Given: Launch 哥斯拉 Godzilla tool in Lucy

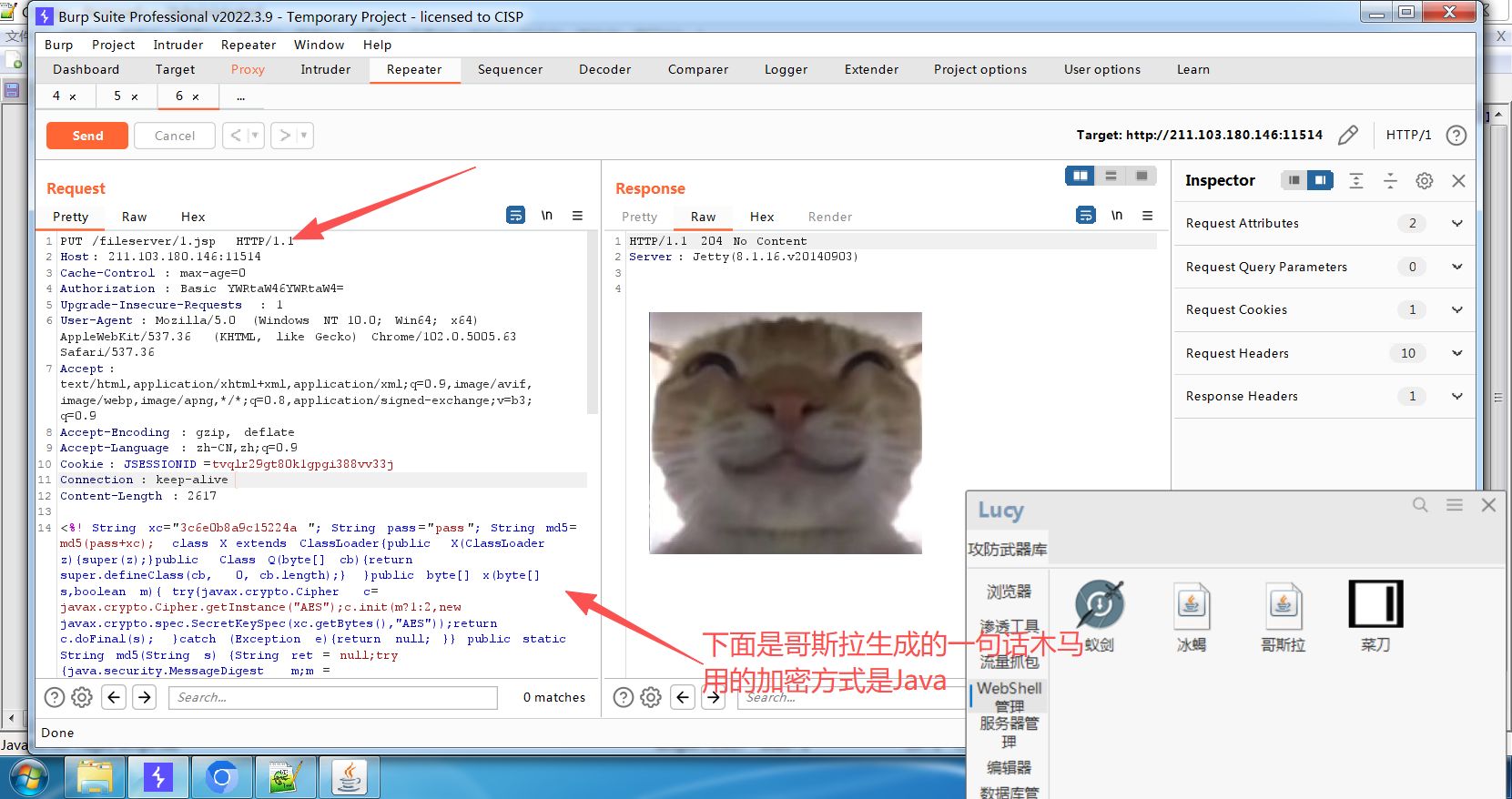Looking at the screenshot, I should click(1283, 616).
